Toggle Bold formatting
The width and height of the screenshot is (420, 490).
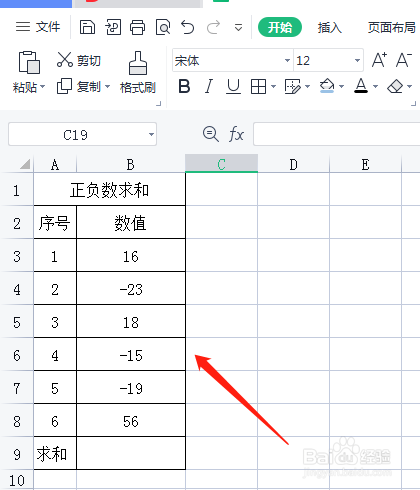[184, 87]
